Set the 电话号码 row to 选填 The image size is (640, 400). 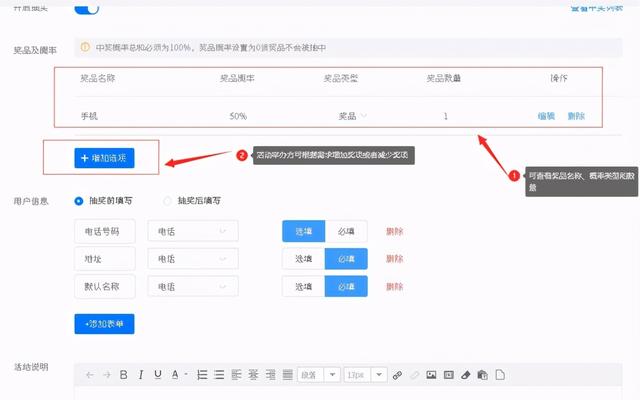304,231
